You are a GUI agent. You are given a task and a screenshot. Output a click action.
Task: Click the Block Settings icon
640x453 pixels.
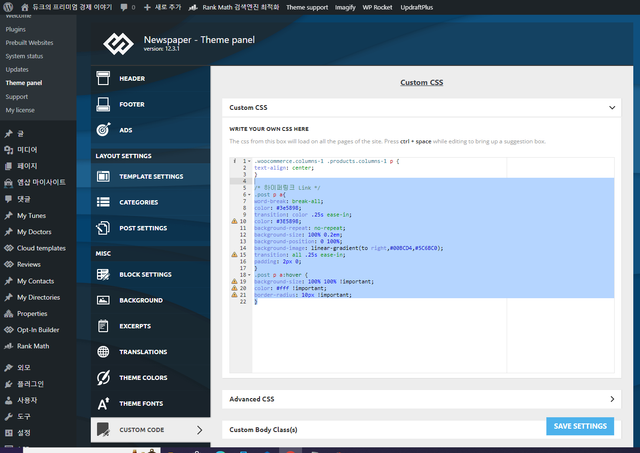pyautogui.click(x=103, y=274)
